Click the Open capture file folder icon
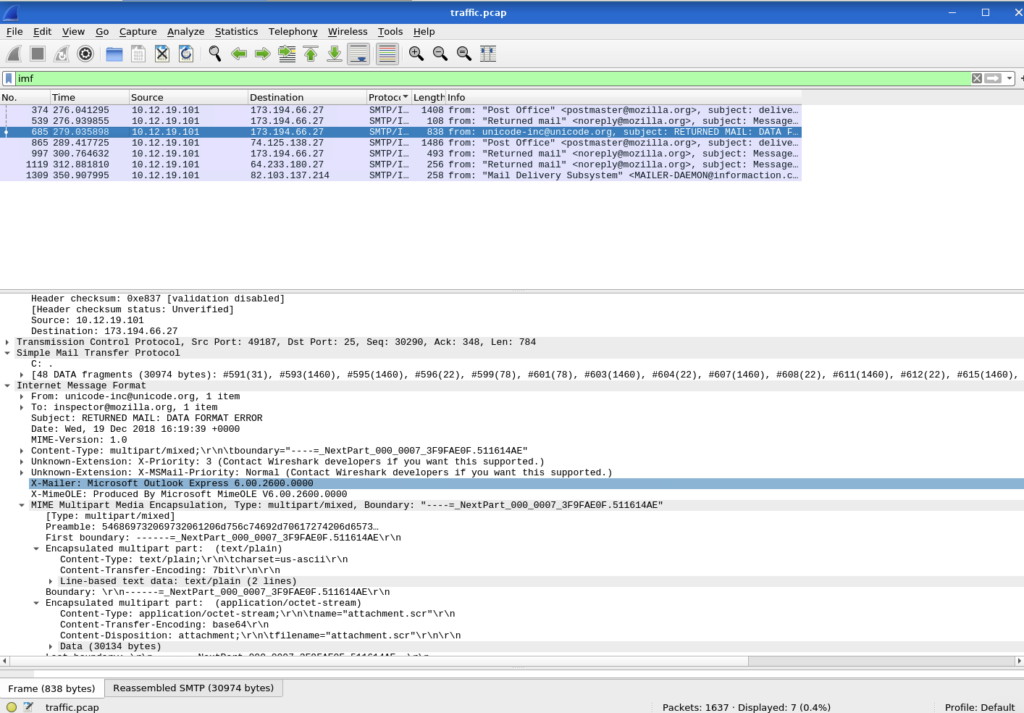The height and width of the screenshot is (713, 1024). [114, 54]
